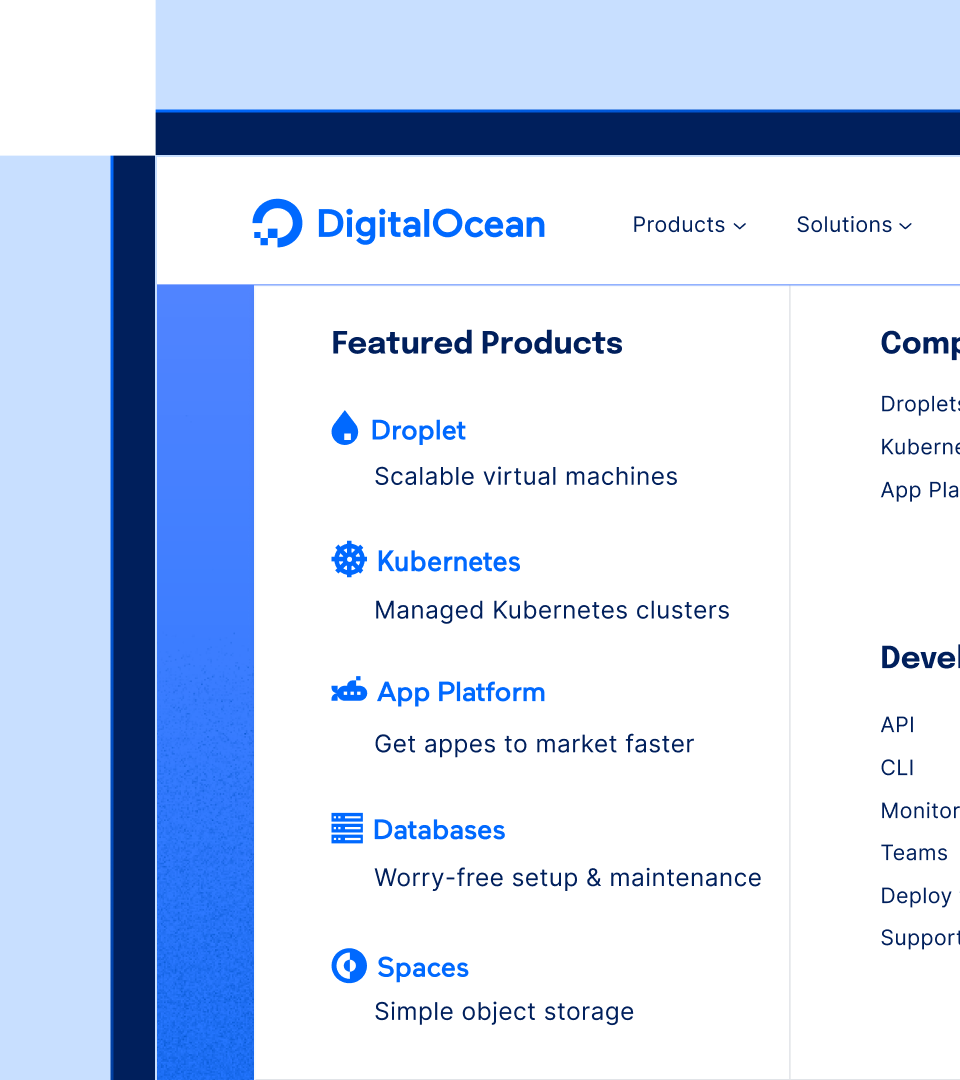Open the Kubernetes product link
This screenshot has width=960, height=1080.
point(448,561)
